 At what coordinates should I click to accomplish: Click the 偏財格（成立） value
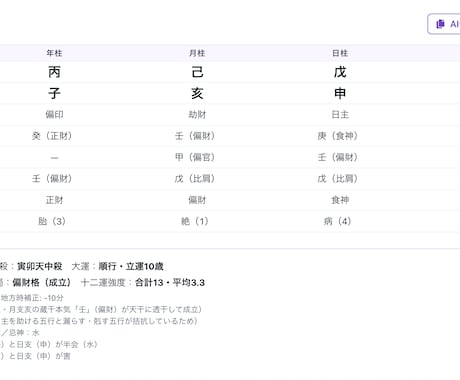tap(42, 283)
